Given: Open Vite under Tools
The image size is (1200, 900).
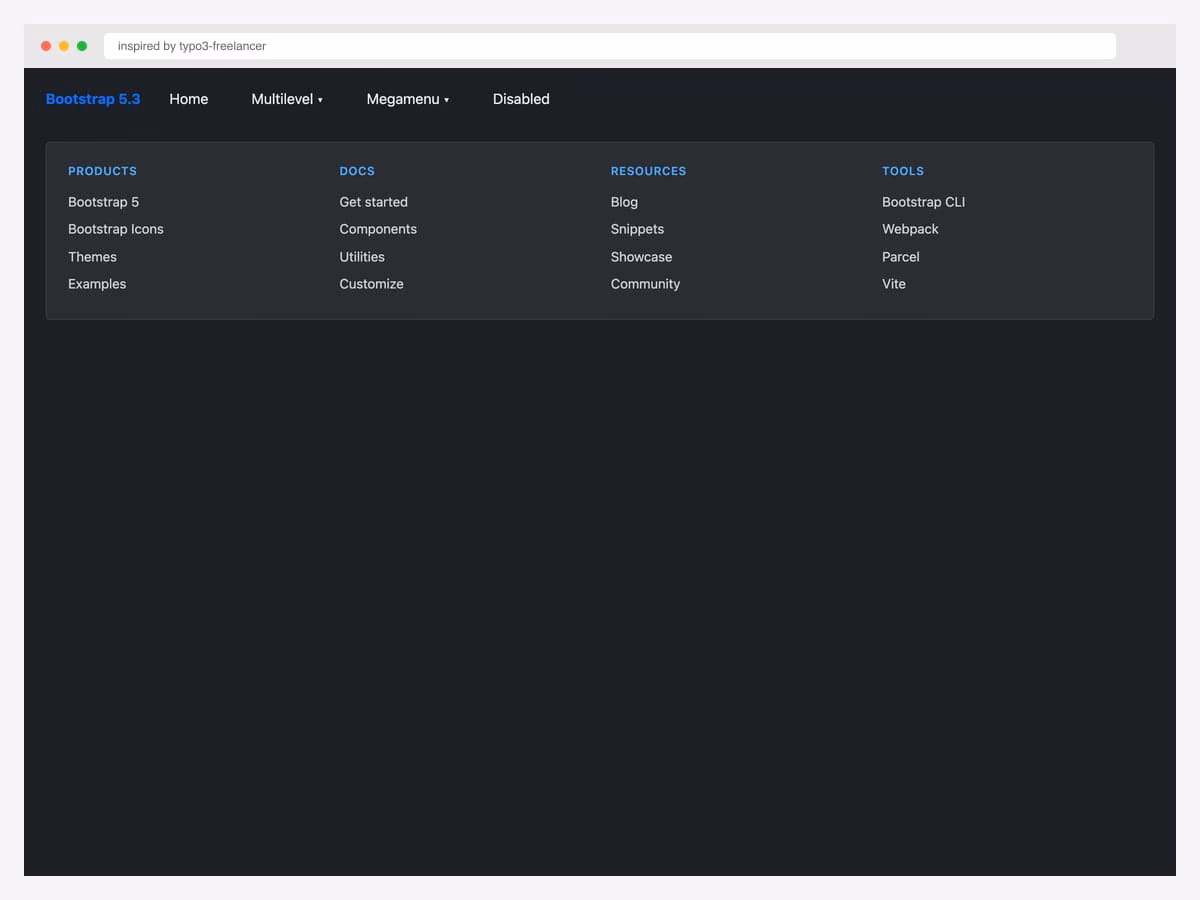Looking at the screenshot, I should point(894,284).
